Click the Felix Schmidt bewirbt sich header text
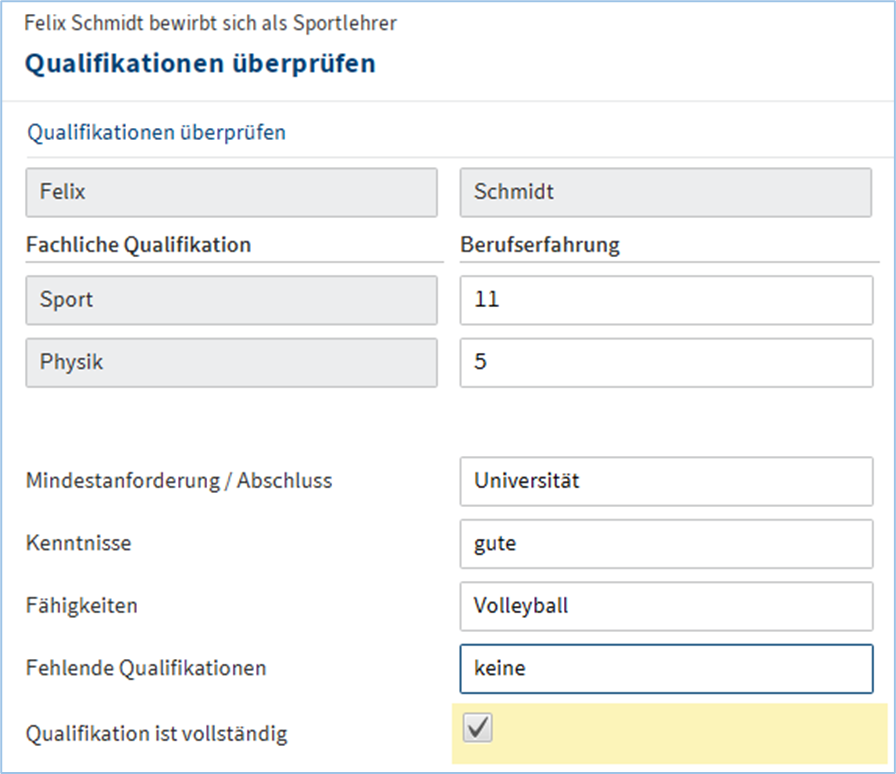This screenshot has width=896, height=774. [x=210, y=23]
